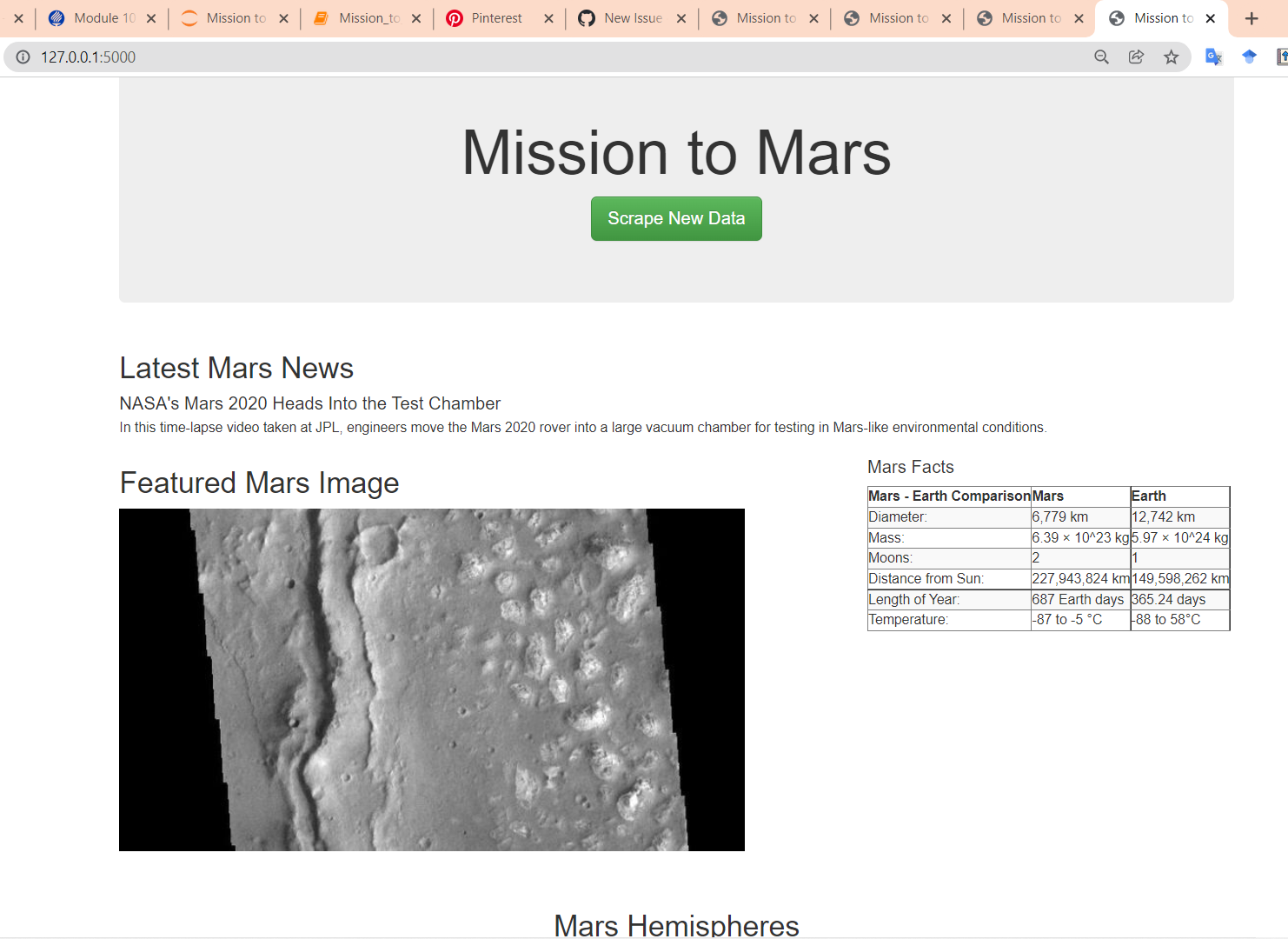This screenshot has height=939, width=1288.
Task: Click the Scrape New Data button
Action: [x=676, y=218]
